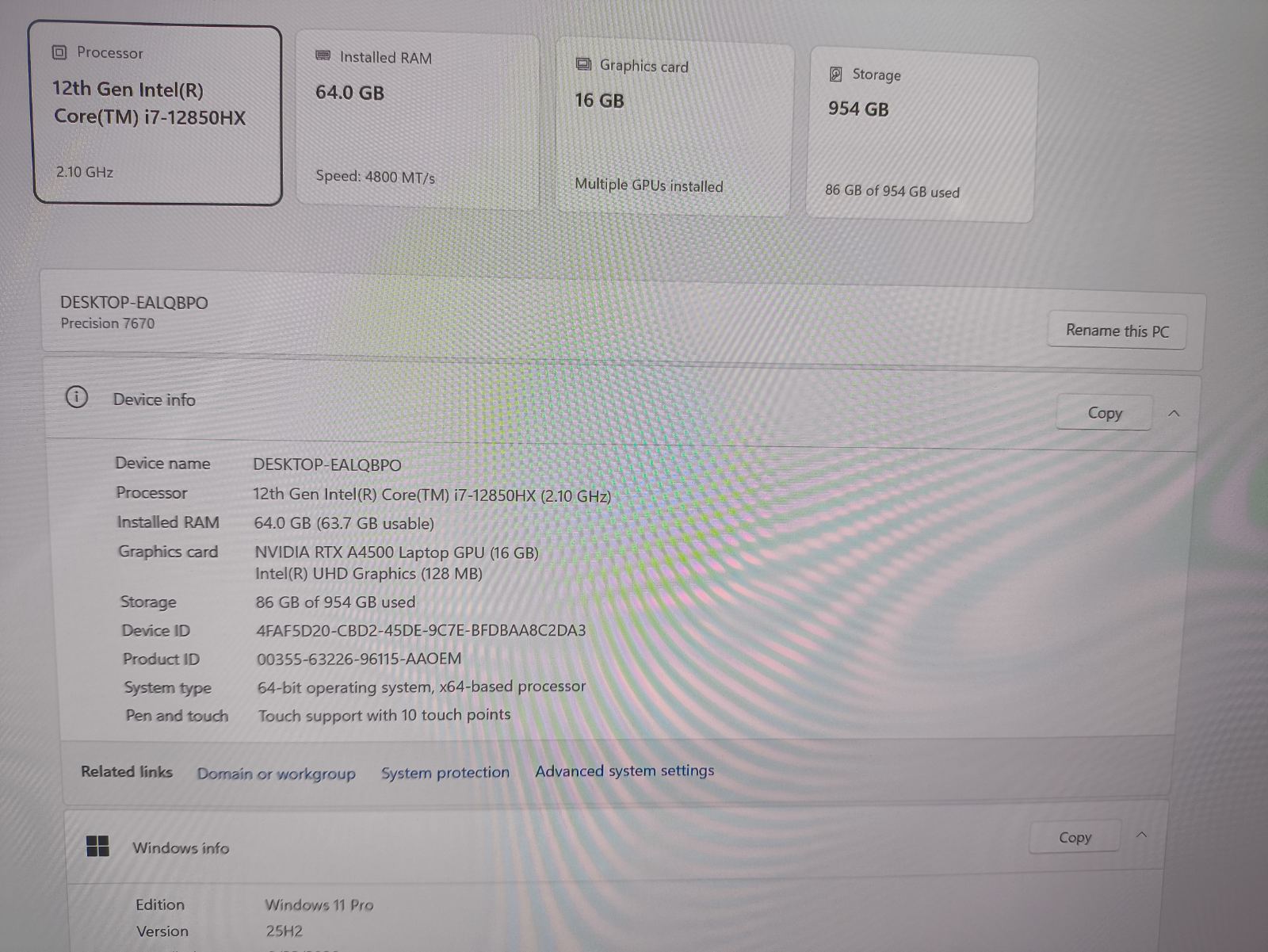Click the Installed RAM memory icon
Screen dimensions: 1268x952
pos(323,55)
